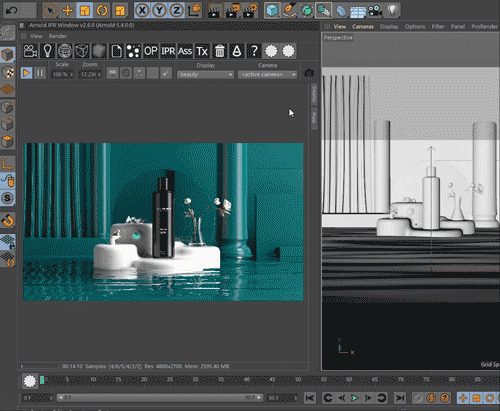
Task: Click the IPR Scale percentage field
Action: (62, 74)
